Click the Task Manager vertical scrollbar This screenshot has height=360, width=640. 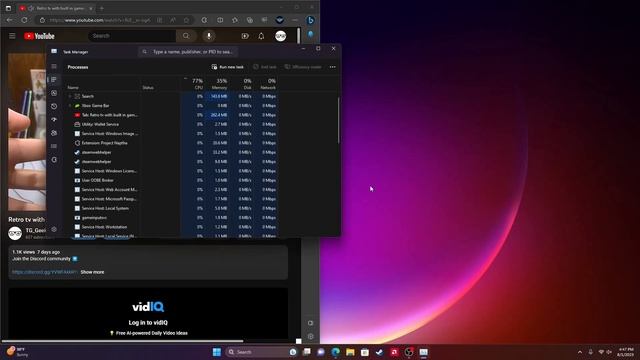point(338,120)
